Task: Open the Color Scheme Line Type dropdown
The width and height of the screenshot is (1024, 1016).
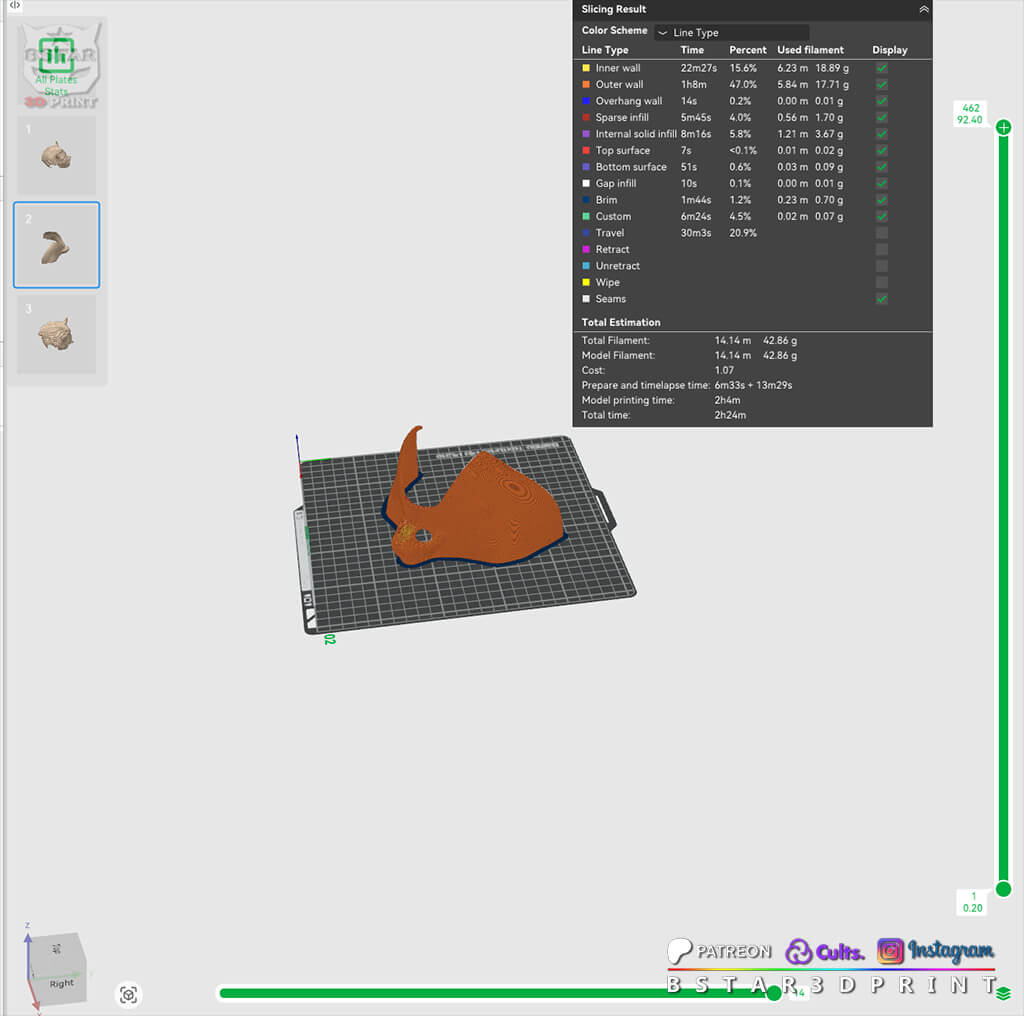Action: [x=732, y=32]
